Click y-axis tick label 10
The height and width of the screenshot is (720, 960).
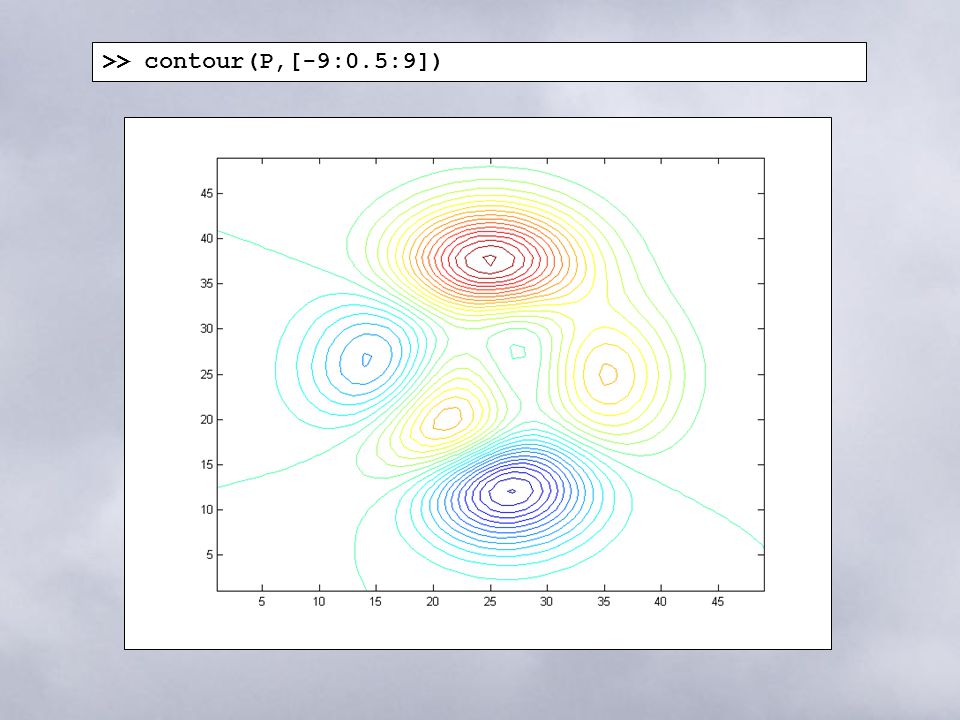207,509
